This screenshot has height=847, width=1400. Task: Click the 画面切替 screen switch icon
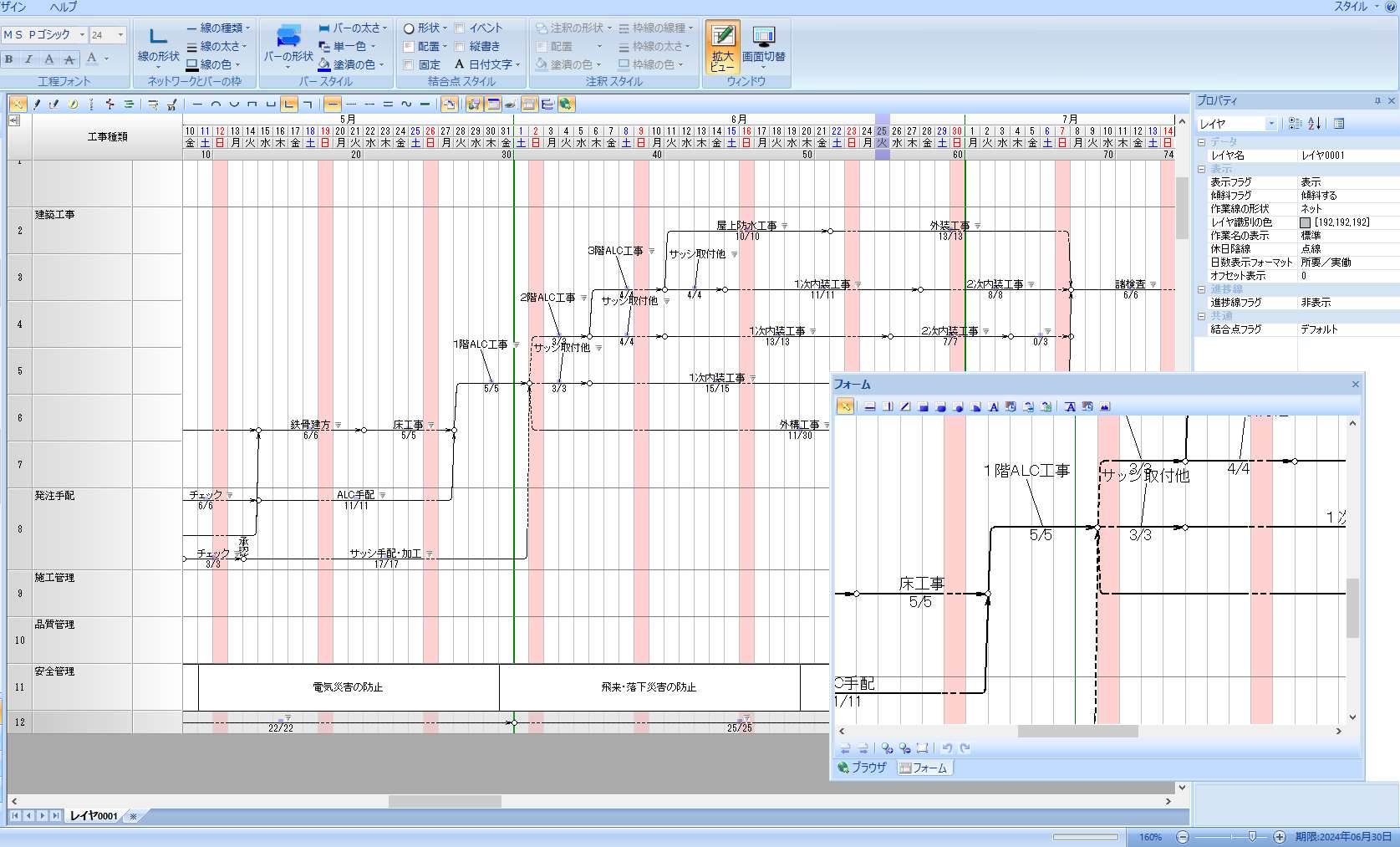pyautogui.click(x=763, y=47)
